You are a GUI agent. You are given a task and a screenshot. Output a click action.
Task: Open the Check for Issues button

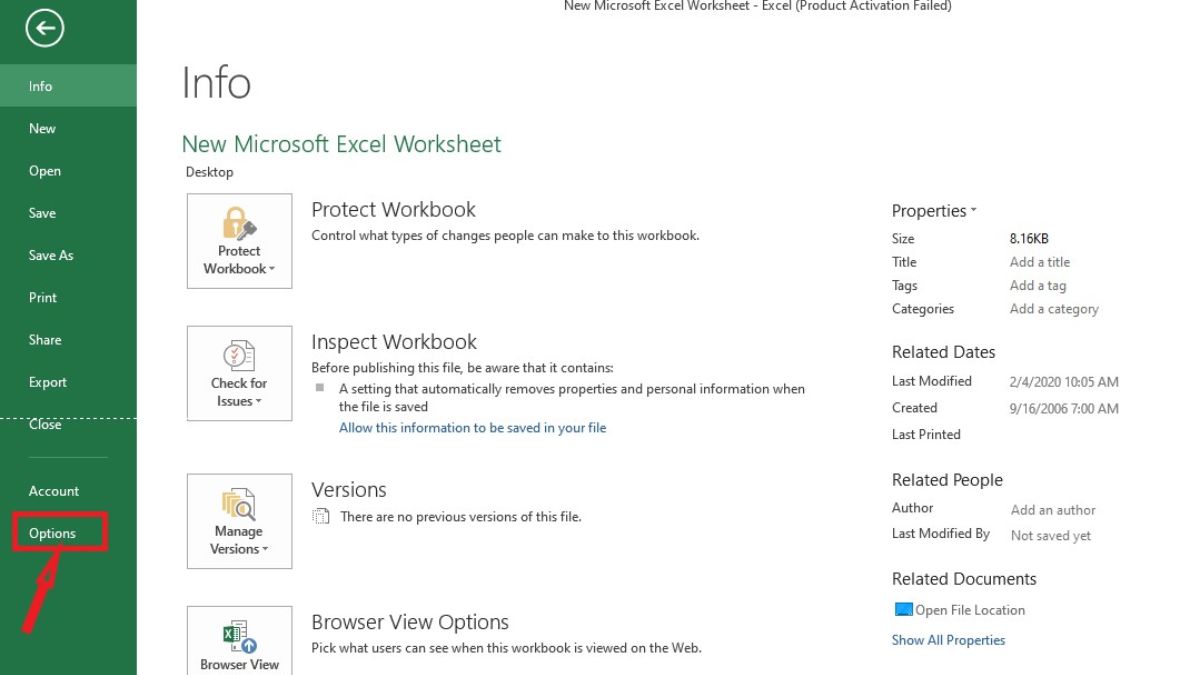239,373
